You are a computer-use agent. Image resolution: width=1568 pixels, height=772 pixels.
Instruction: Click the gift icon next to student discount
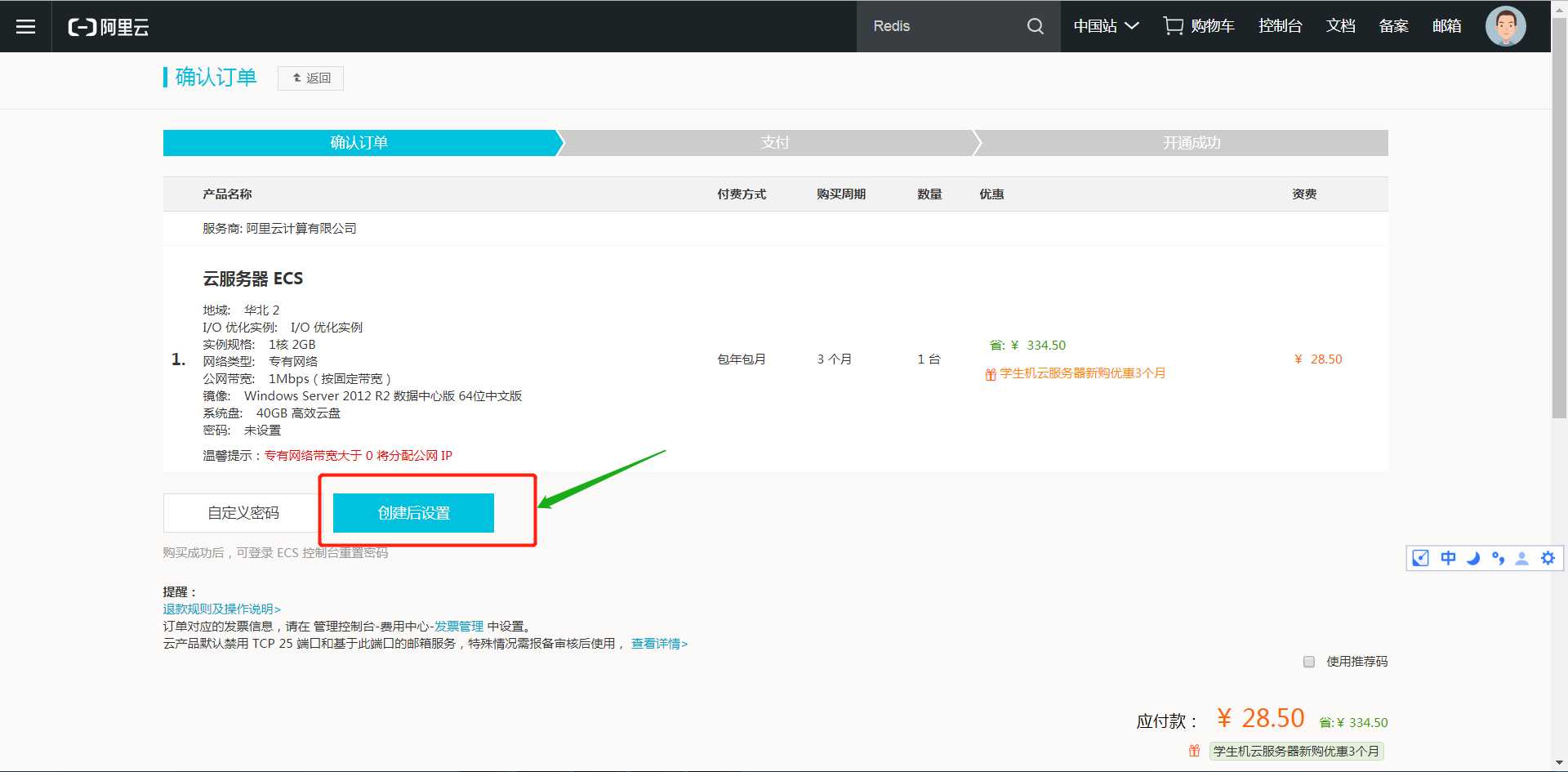990,374
